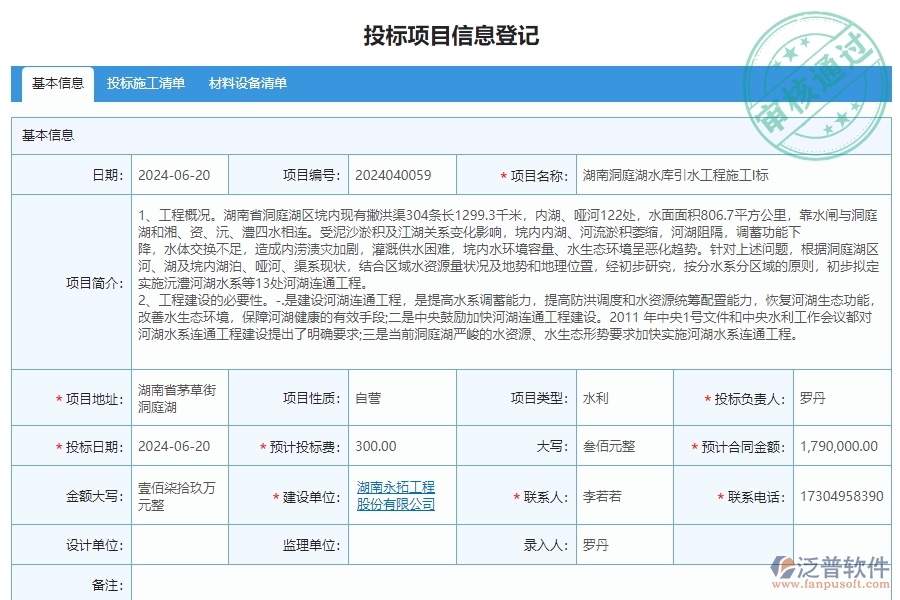Click the 项目编号 field showing 2024040059

pos(398,174)
